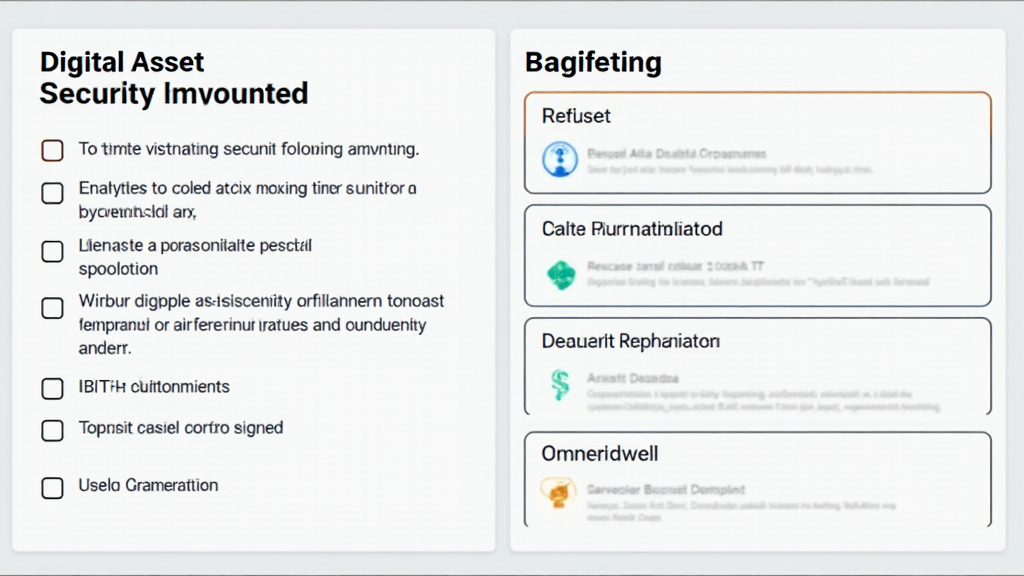Image resolution: width=1024 pixels, height=576 pixels.
Task: Toggle the "Wirbur digpple" checkbox
Action: pos(52,308)
